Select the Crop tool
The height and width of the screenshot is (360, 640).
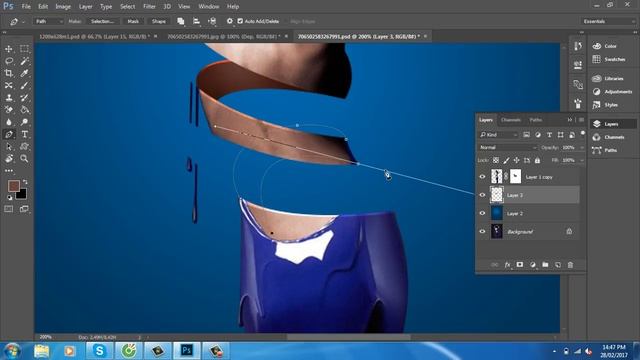[9, 73]
